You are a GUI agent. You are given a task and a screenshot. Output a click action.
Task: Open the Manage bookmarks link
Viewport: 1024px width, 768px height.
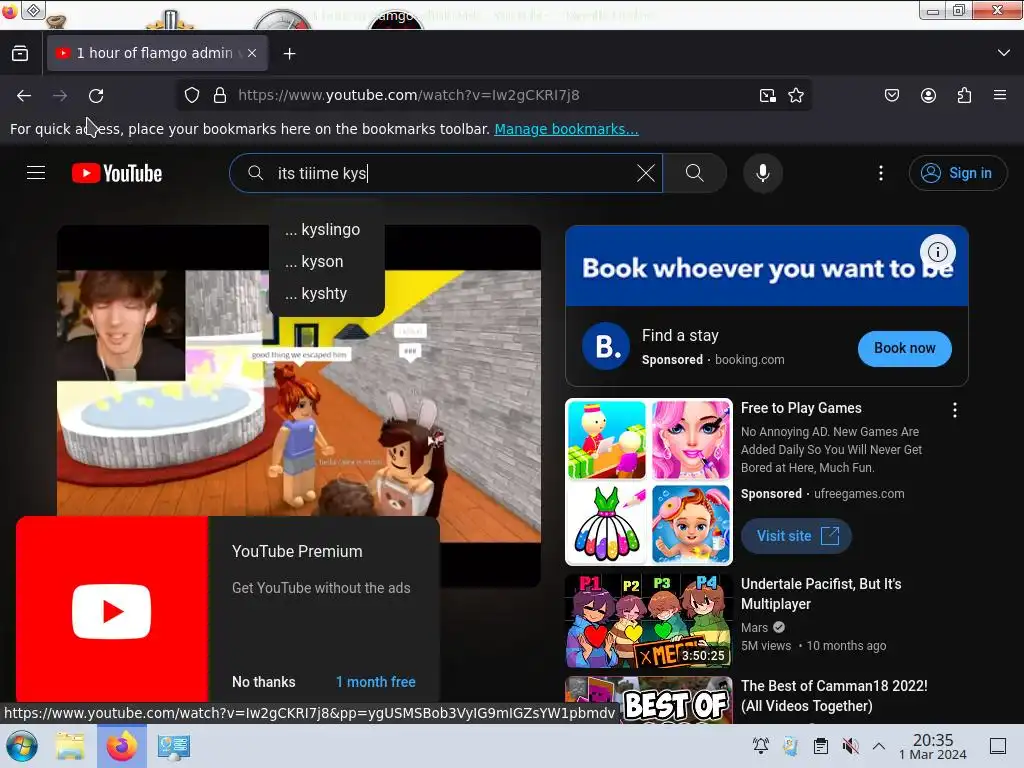(566, 129)
